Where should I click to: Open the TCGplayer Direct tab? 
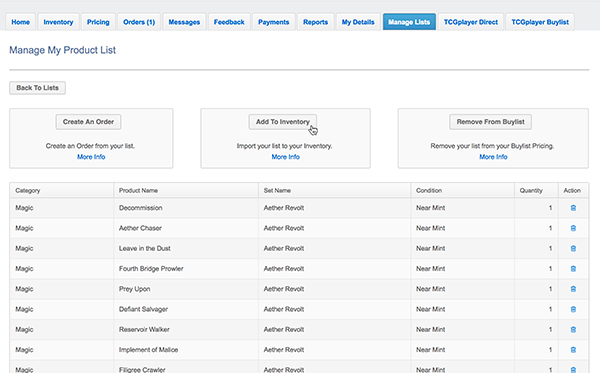click(471, 22)
